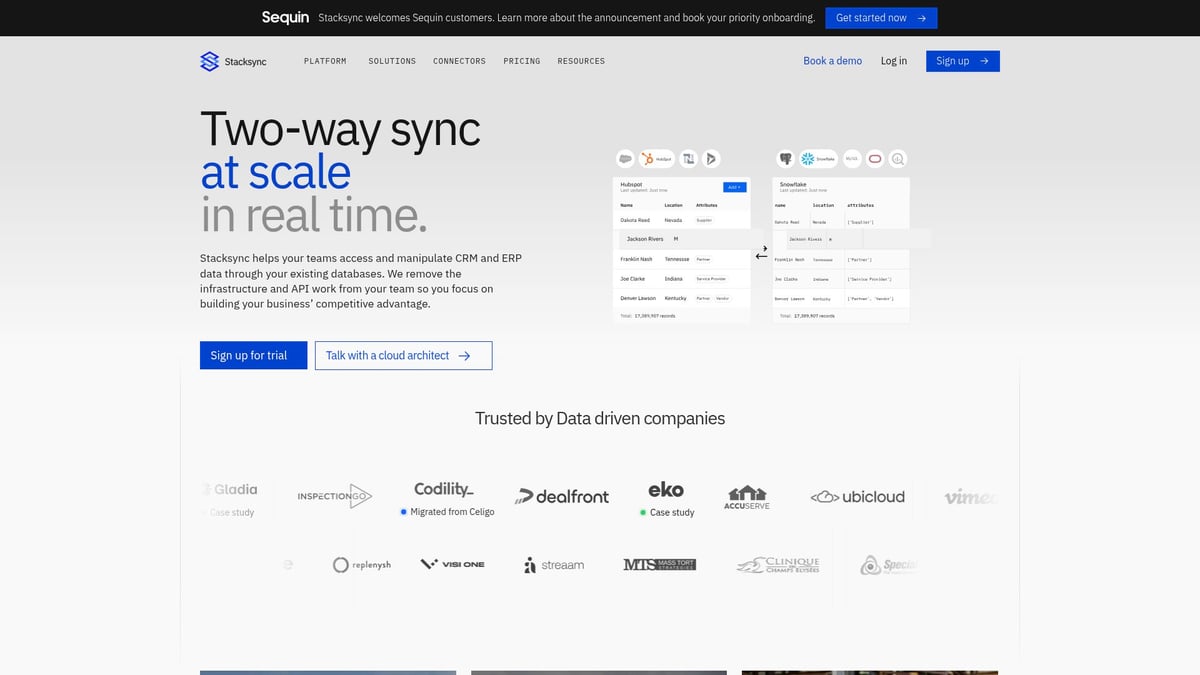This screenshot has height=675, width=1200.
Task: Click Talk with a cloud architect
Action: point(403,355)
